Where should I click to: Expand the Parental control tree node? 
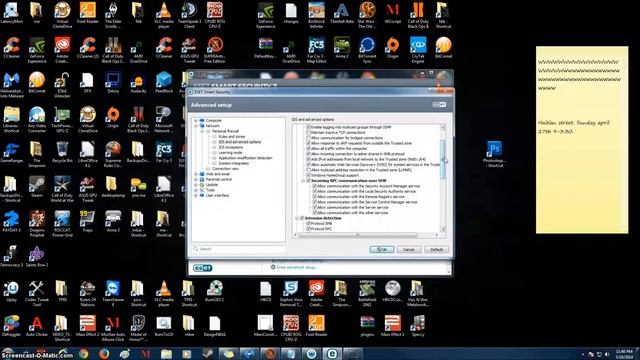point(196,180)
